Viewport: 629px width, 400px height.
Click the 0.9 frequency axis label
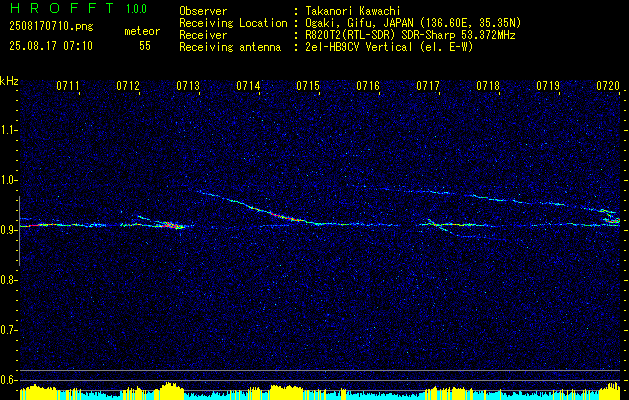[x=8, y=230]
